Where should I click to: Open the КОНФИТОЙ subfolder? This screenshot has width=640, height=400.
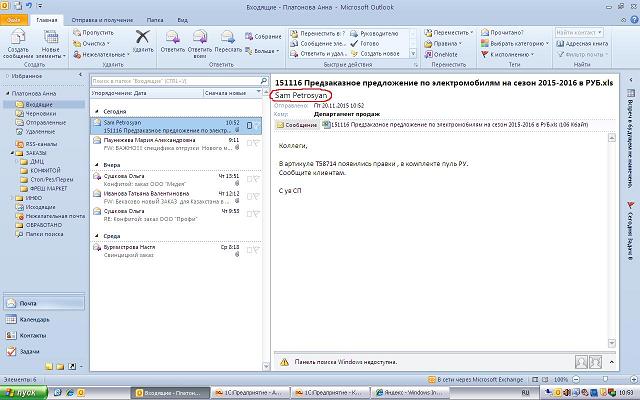45,170
